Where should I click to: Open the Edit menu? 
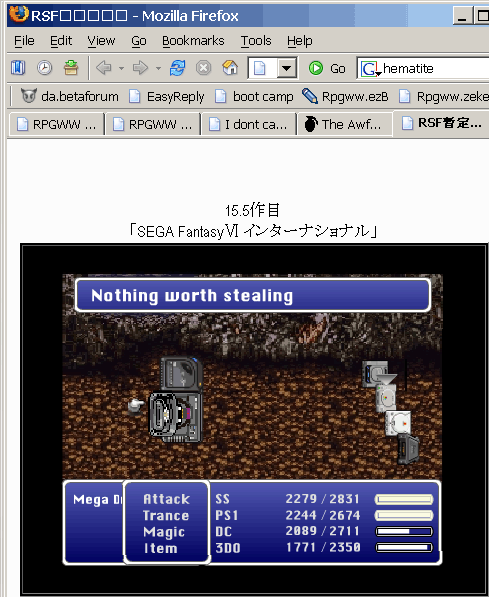coord(61,40)
